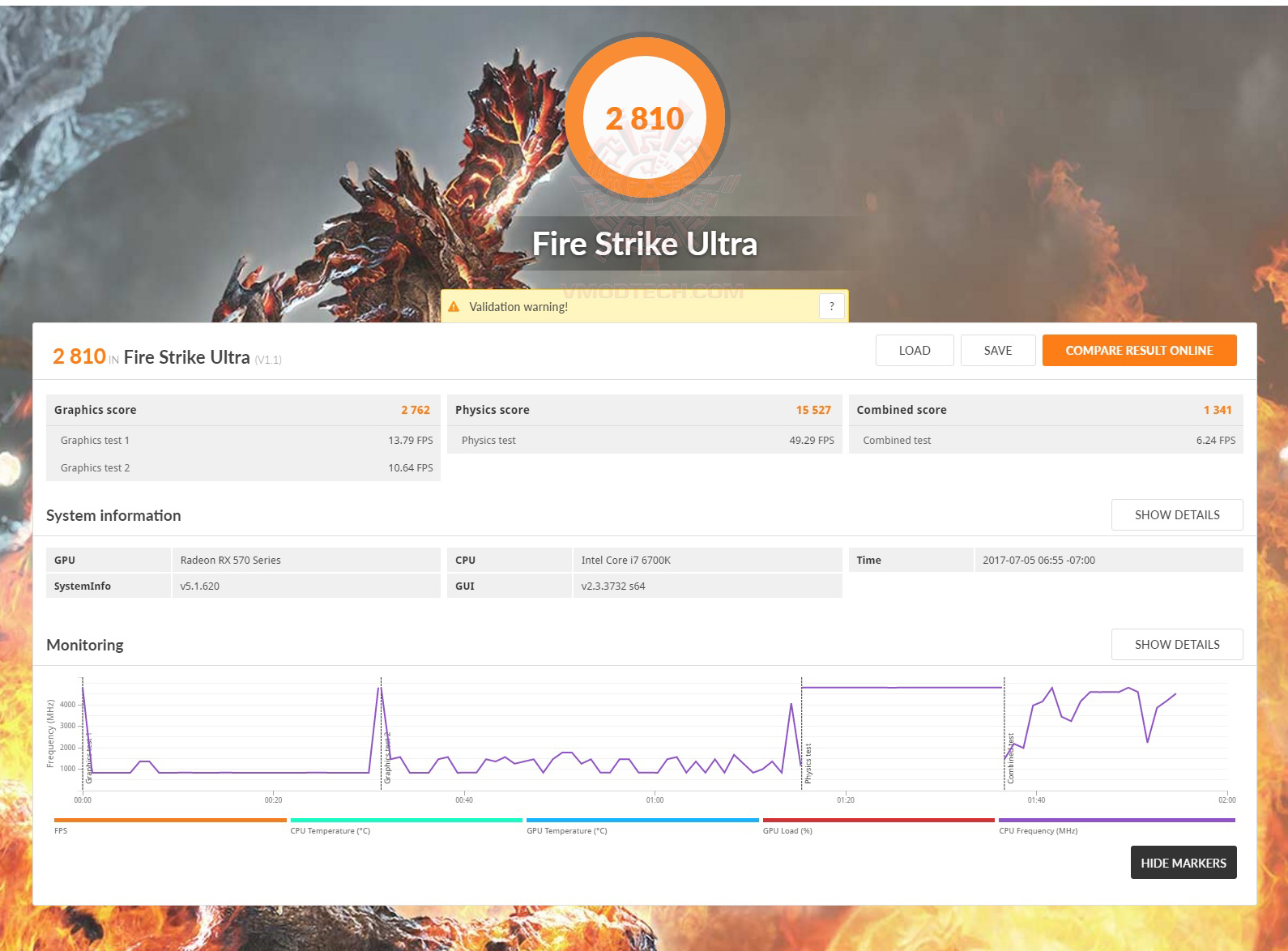Click the Graphics test 2 timeline marker
1288x951 pixels.
pos(387,758)
